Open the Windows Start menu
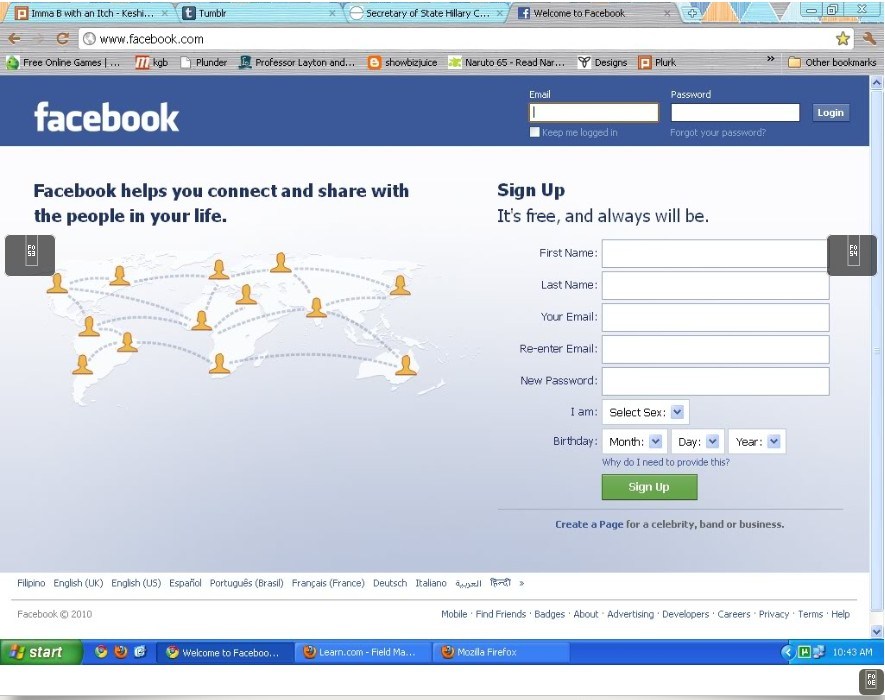This screenshot has height=700, width=885. [41, 652]
